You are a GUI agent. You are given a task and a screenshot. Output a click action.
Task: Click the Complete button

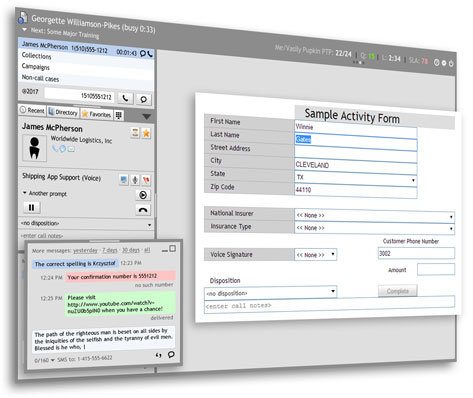click(398, 291)
